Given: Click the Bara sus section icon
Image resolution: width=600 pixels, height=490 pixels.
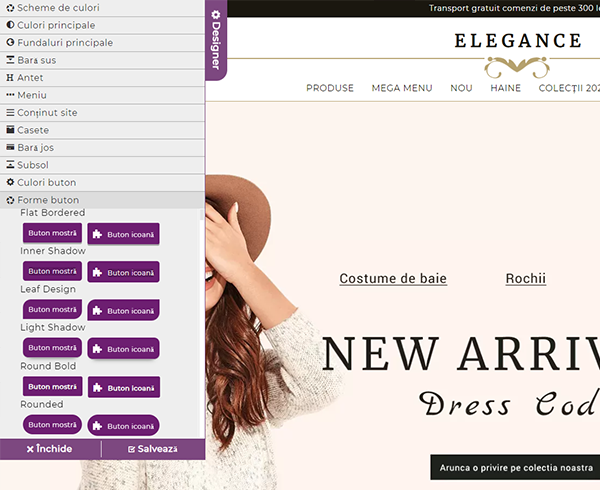Looking at the screenshot, I should coord(10,60).
